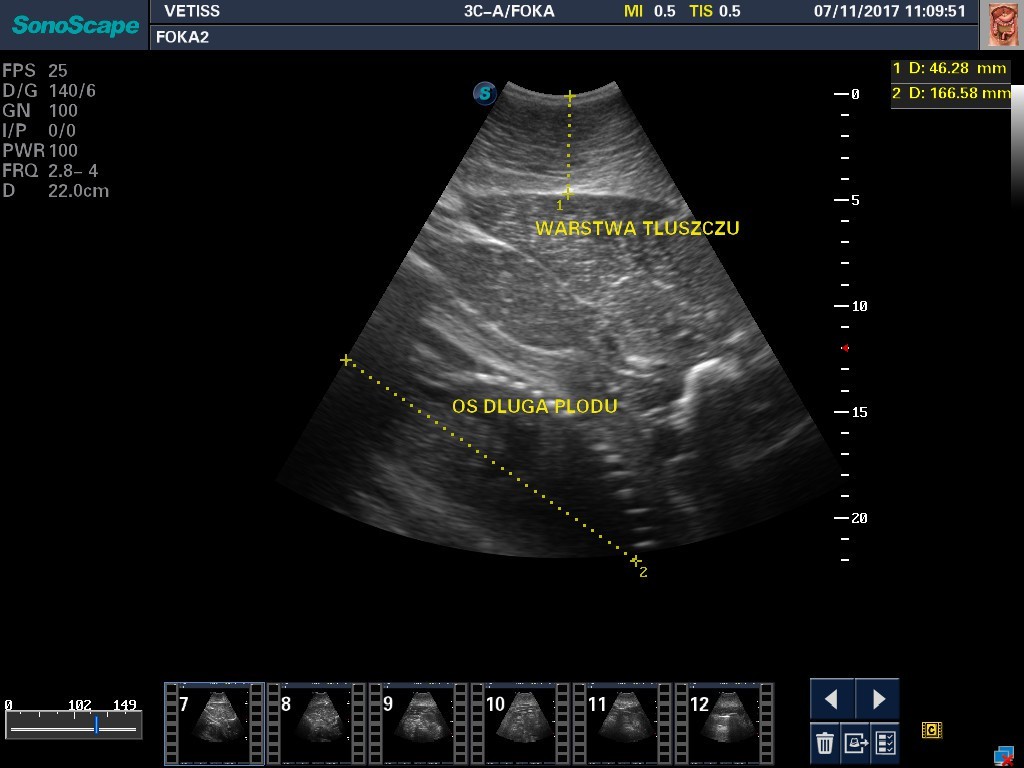Go to previous clip thumbnails page
The image size is (1024, 768).
[x=832, y=698]
